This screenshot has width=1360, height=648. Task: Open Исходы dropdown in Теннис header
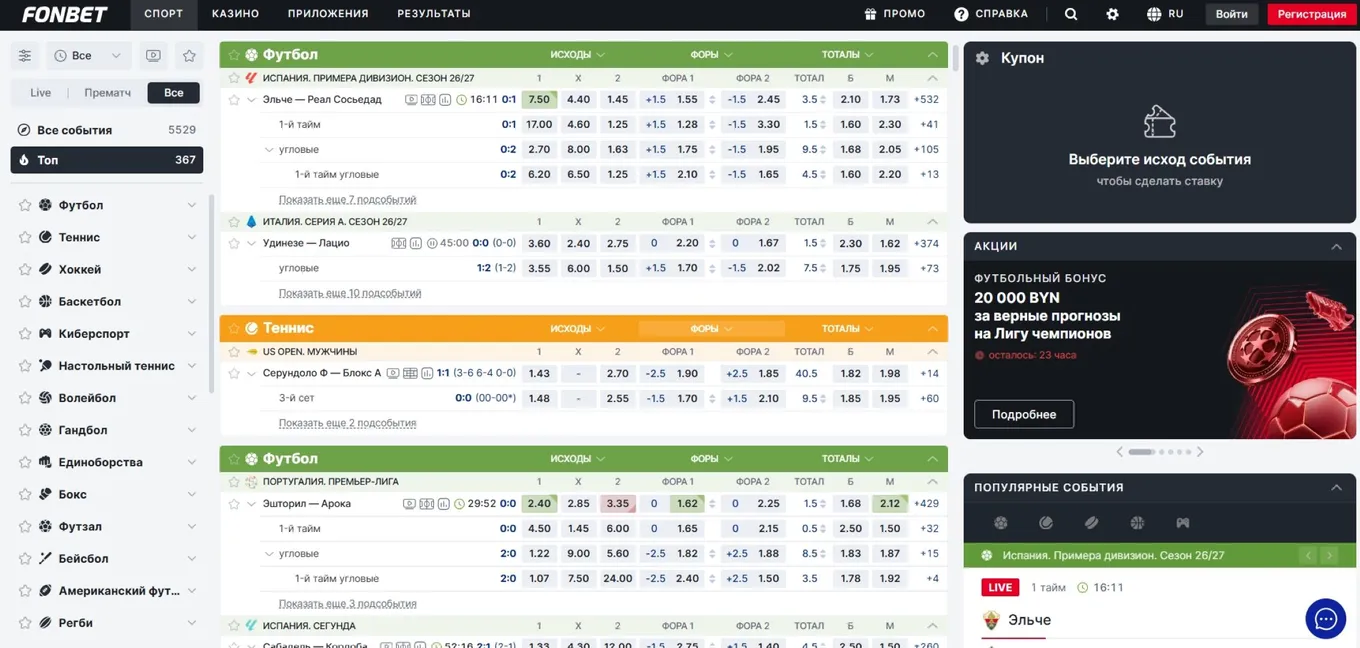tap(577, 328)
